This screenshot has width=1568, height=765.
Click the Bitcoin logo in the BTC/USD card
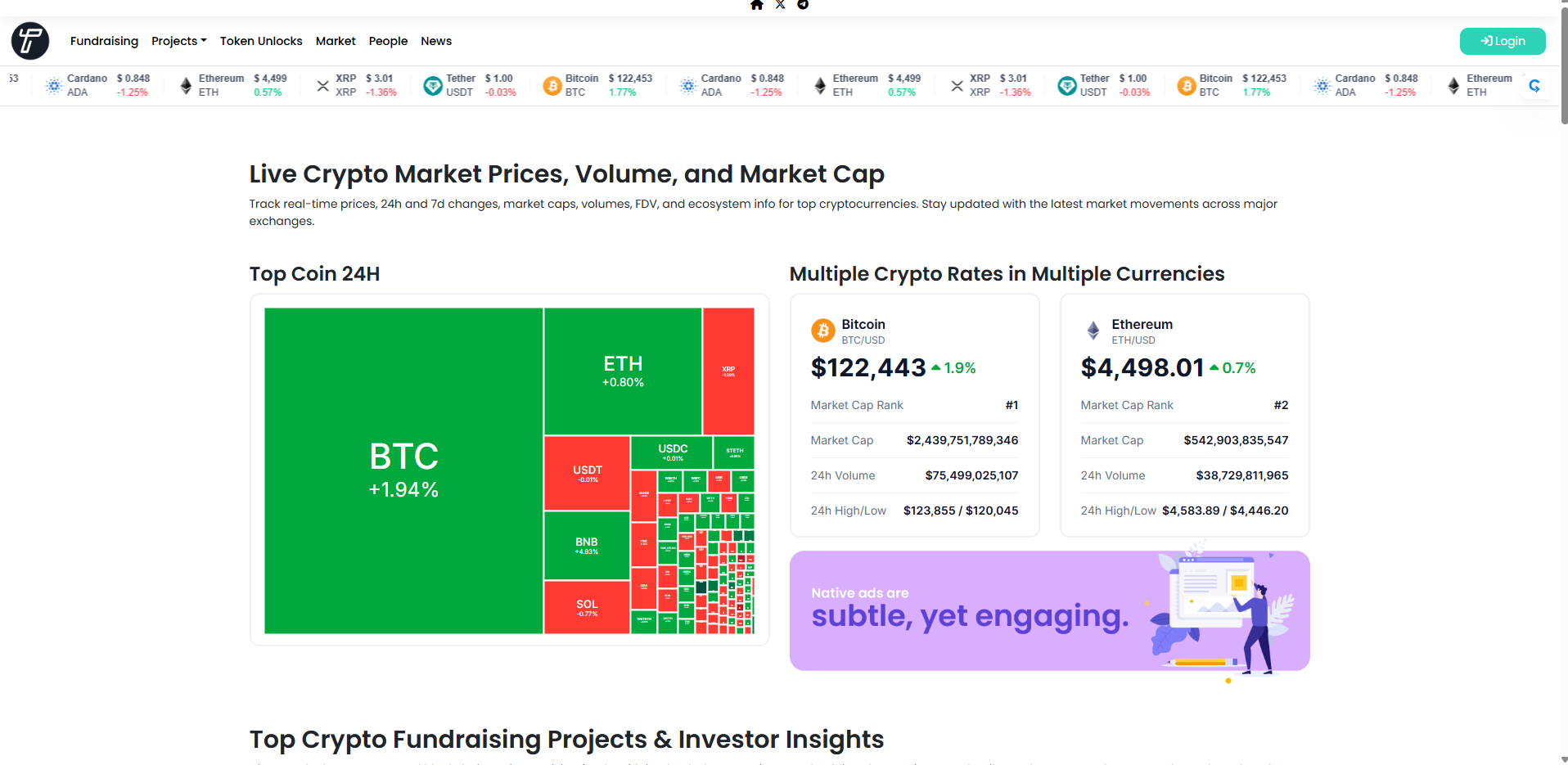(x=822, y=331)
